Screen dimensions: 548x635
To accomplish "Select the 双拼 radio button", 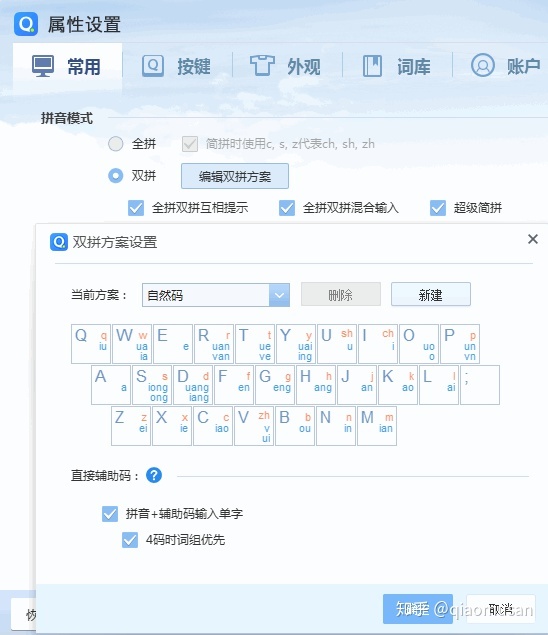I will (115, 176).
